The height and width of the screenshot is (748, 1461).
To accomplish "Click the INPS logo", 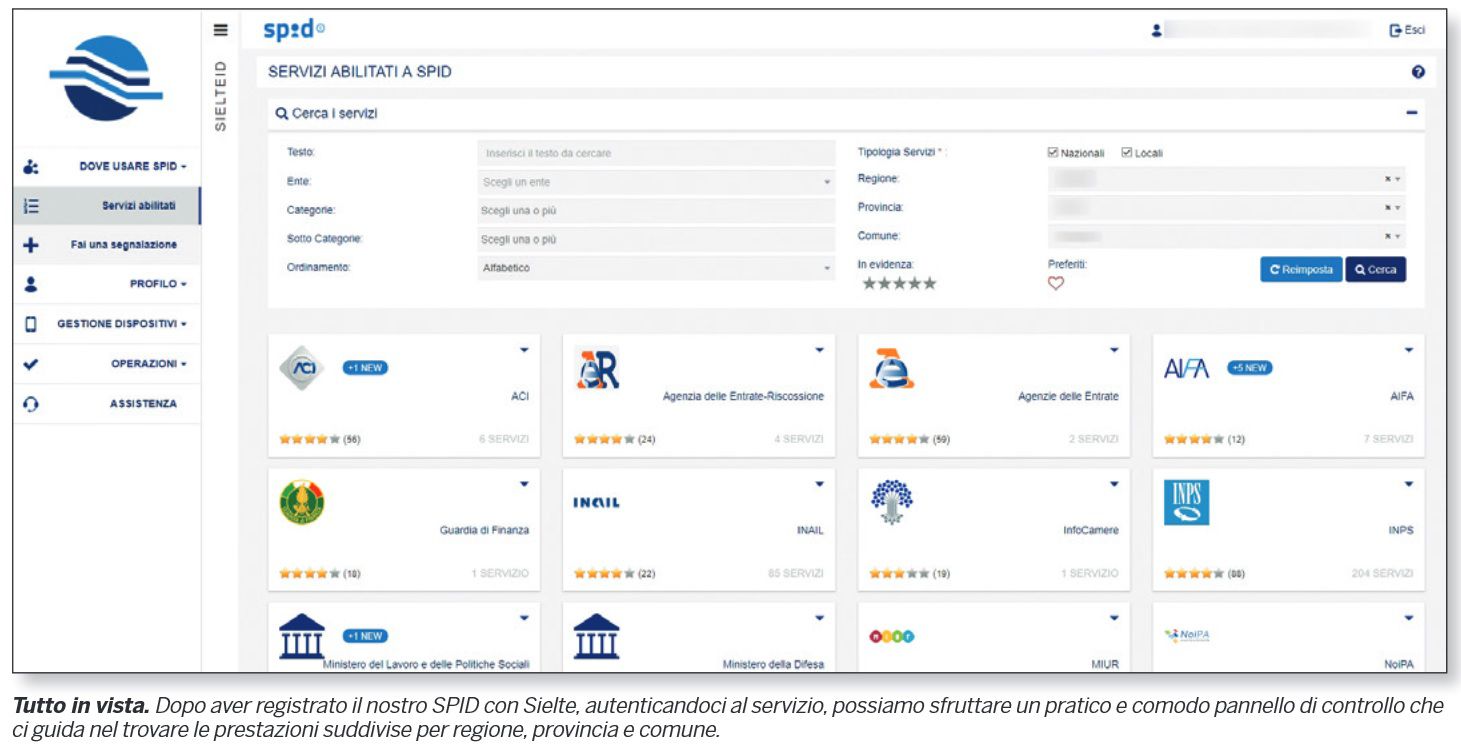I will pos(1187,502).
